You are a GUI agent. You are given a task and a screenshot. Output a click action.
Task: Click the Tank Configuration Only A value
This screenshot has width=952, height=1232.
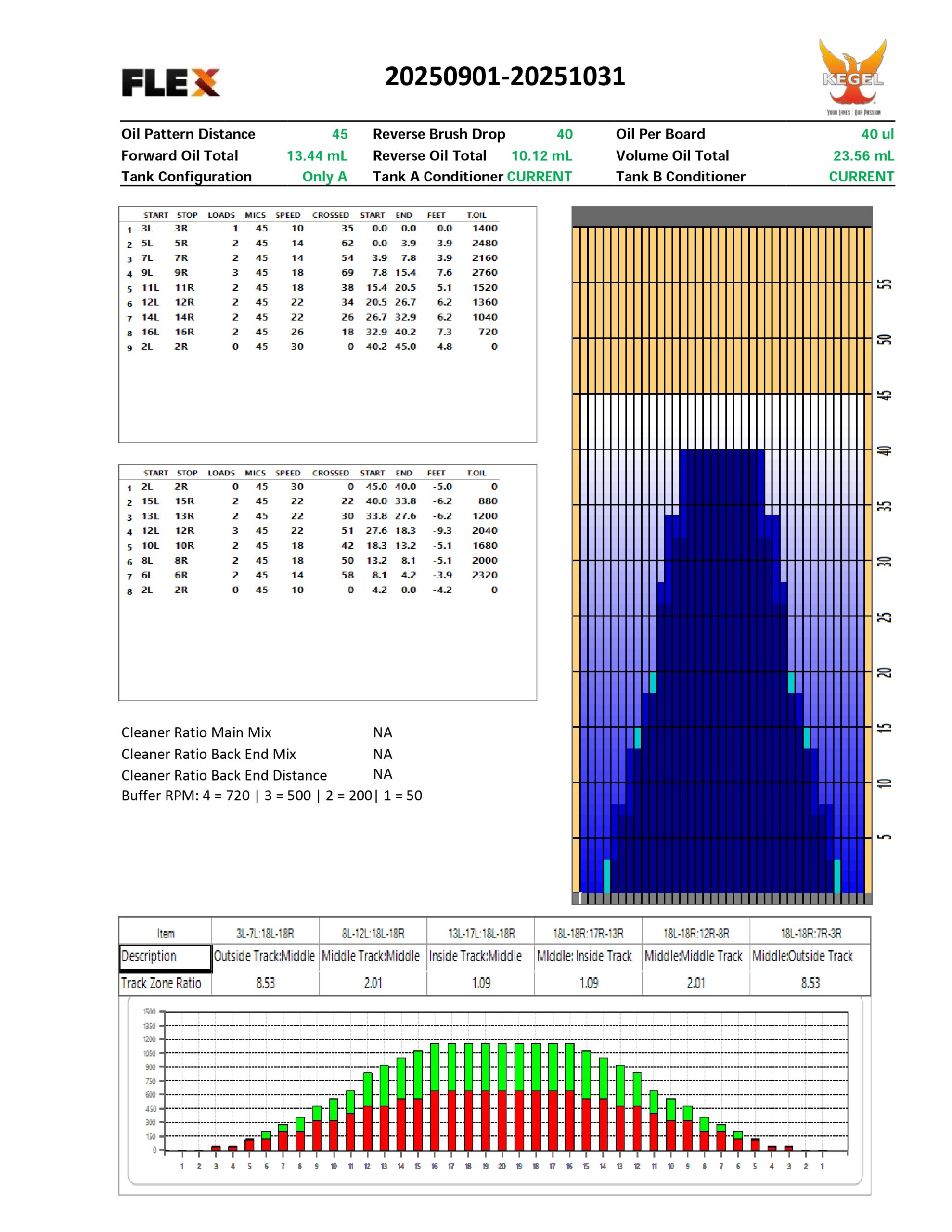pos(324,177)
